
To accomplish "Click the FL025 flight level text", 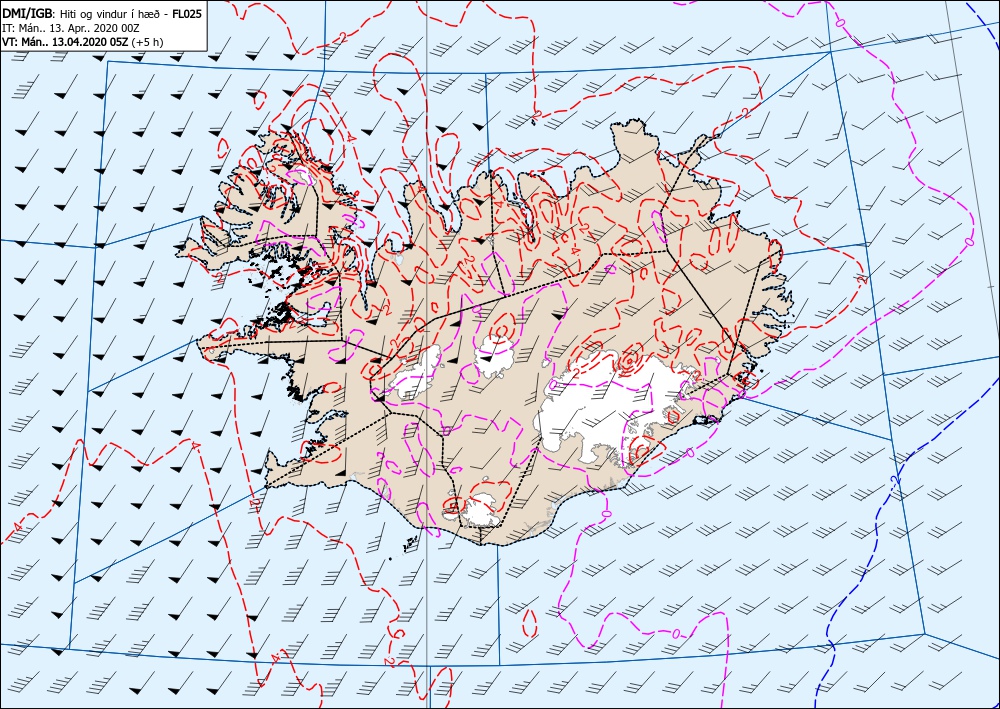I will click(186, 14).
